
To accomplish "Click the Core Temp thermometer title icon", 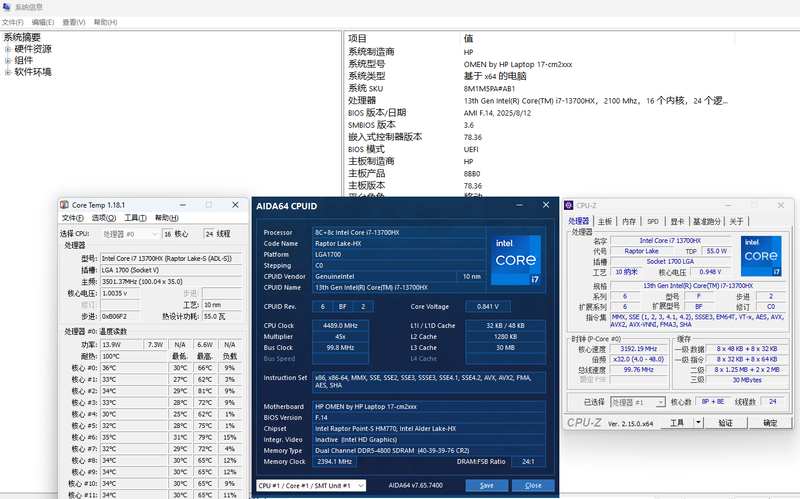I will (65, 204).
